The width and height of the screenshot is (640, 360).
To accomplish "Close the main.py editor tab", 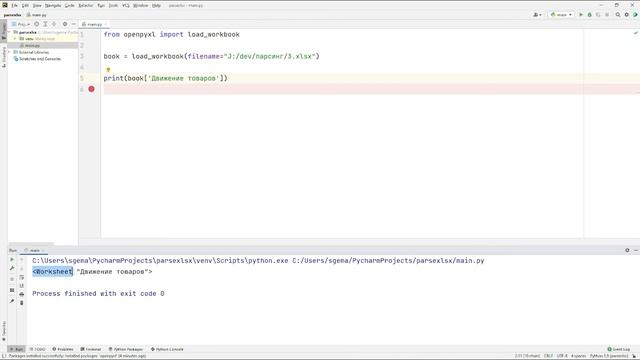I will (105, 24).
